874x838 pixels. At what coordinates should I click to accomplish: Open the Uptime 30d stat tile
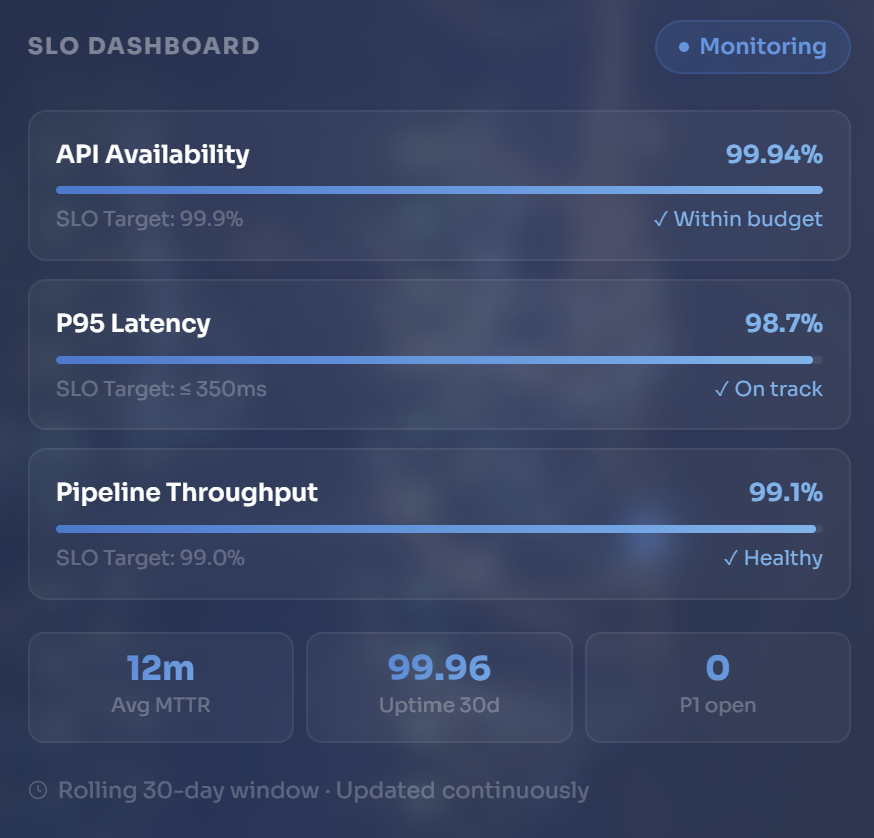click(439, 687)
